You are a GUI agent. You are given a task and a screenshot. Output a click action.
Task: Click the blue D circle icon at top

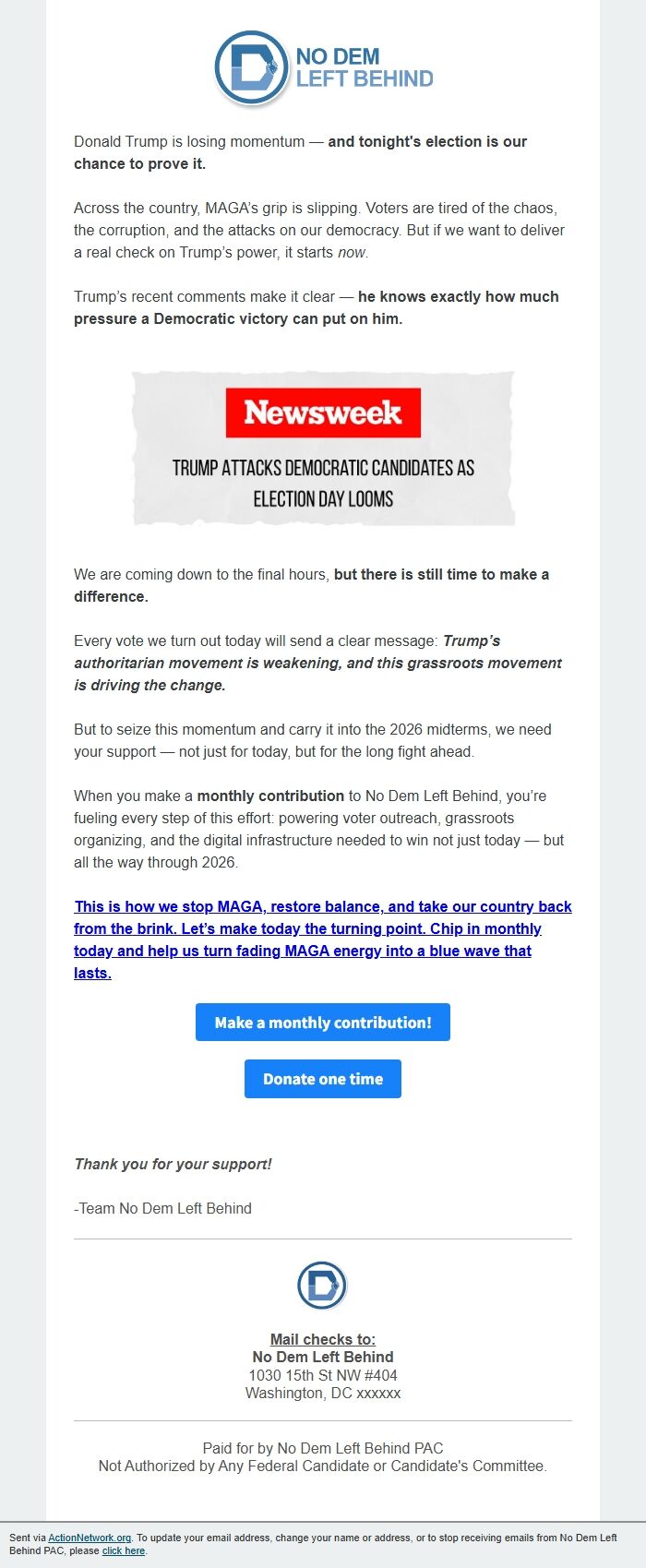point(246,66)
